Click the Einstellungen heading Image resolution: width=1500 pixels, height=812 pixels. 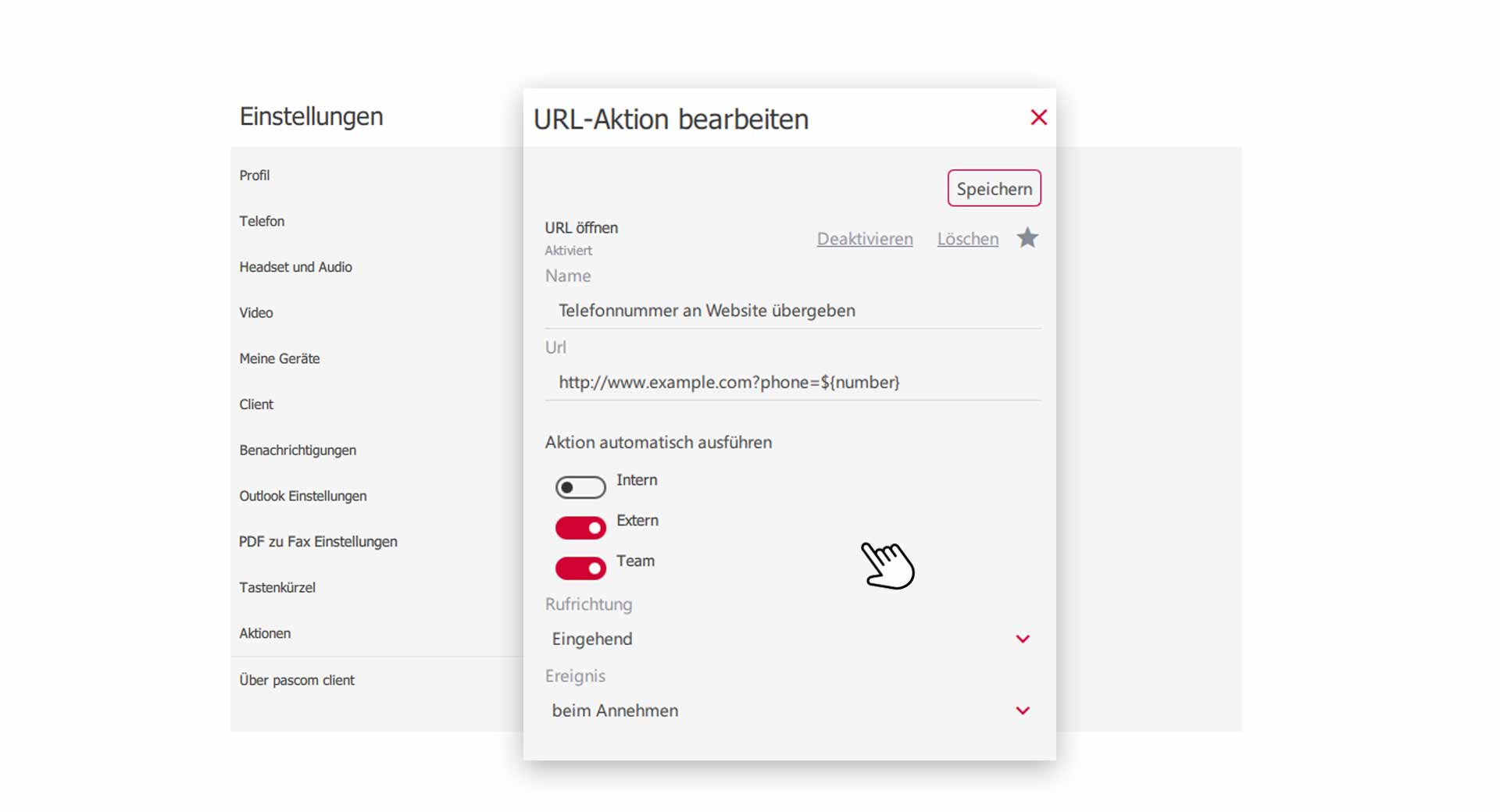coord(311,116)
